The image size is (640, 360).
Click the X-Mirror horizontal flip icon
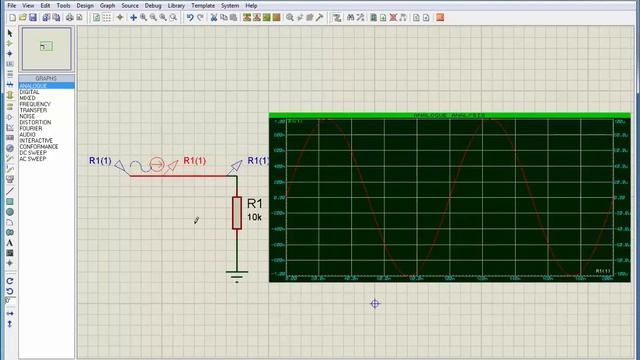[x=10, y=313]
